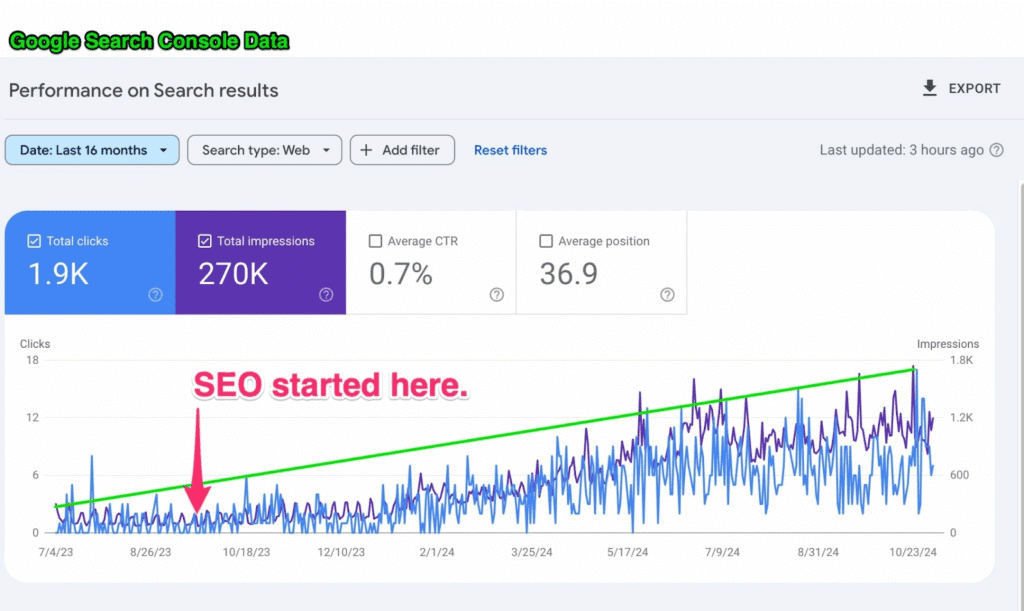The height and width of the screenshot is (611, 1024).
Task: Uncheck the Total impressions checkbox
Action: click(x=205, y=241)
